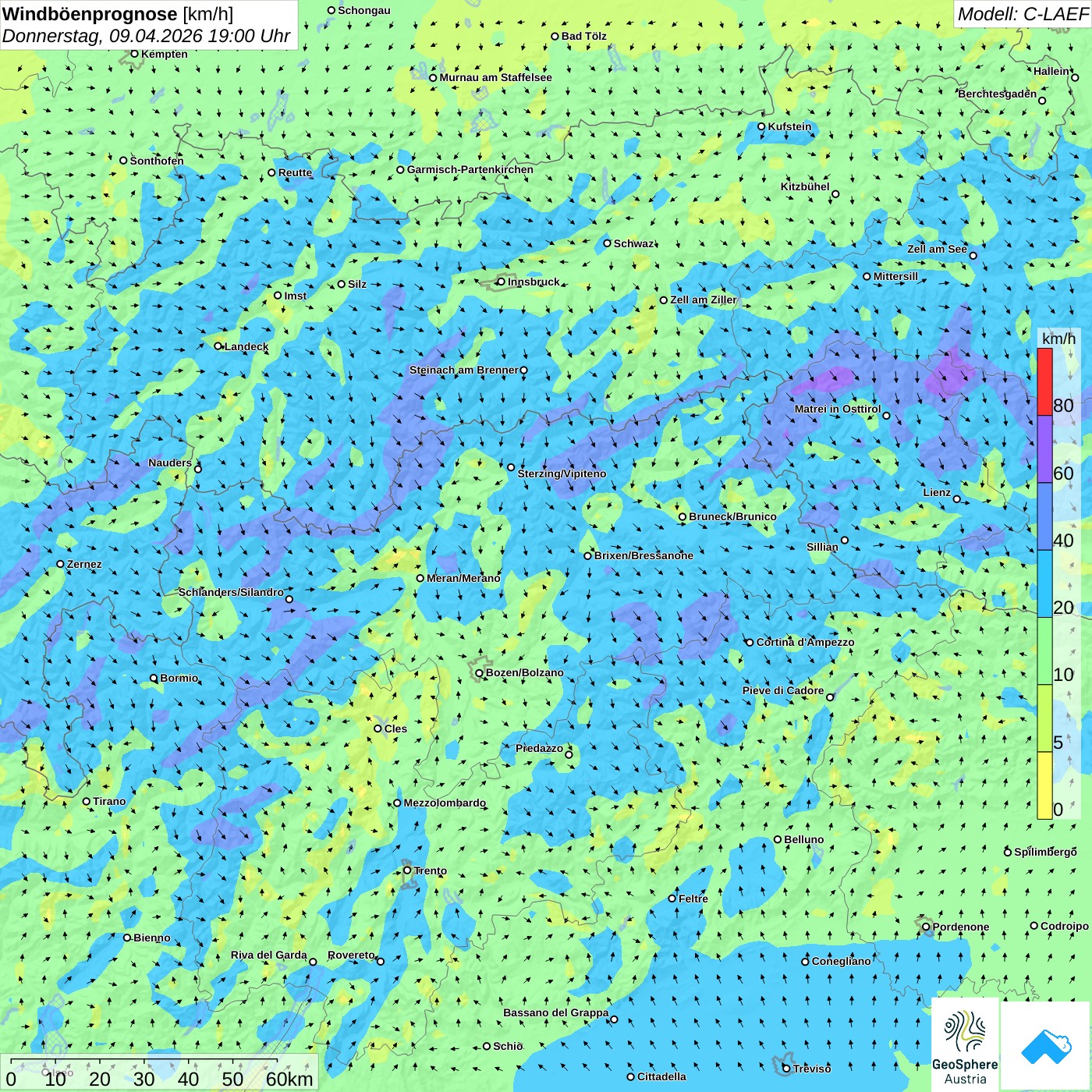Click the Berchtesgaden label
1092x1092 pixels.
tap(998, 94)
